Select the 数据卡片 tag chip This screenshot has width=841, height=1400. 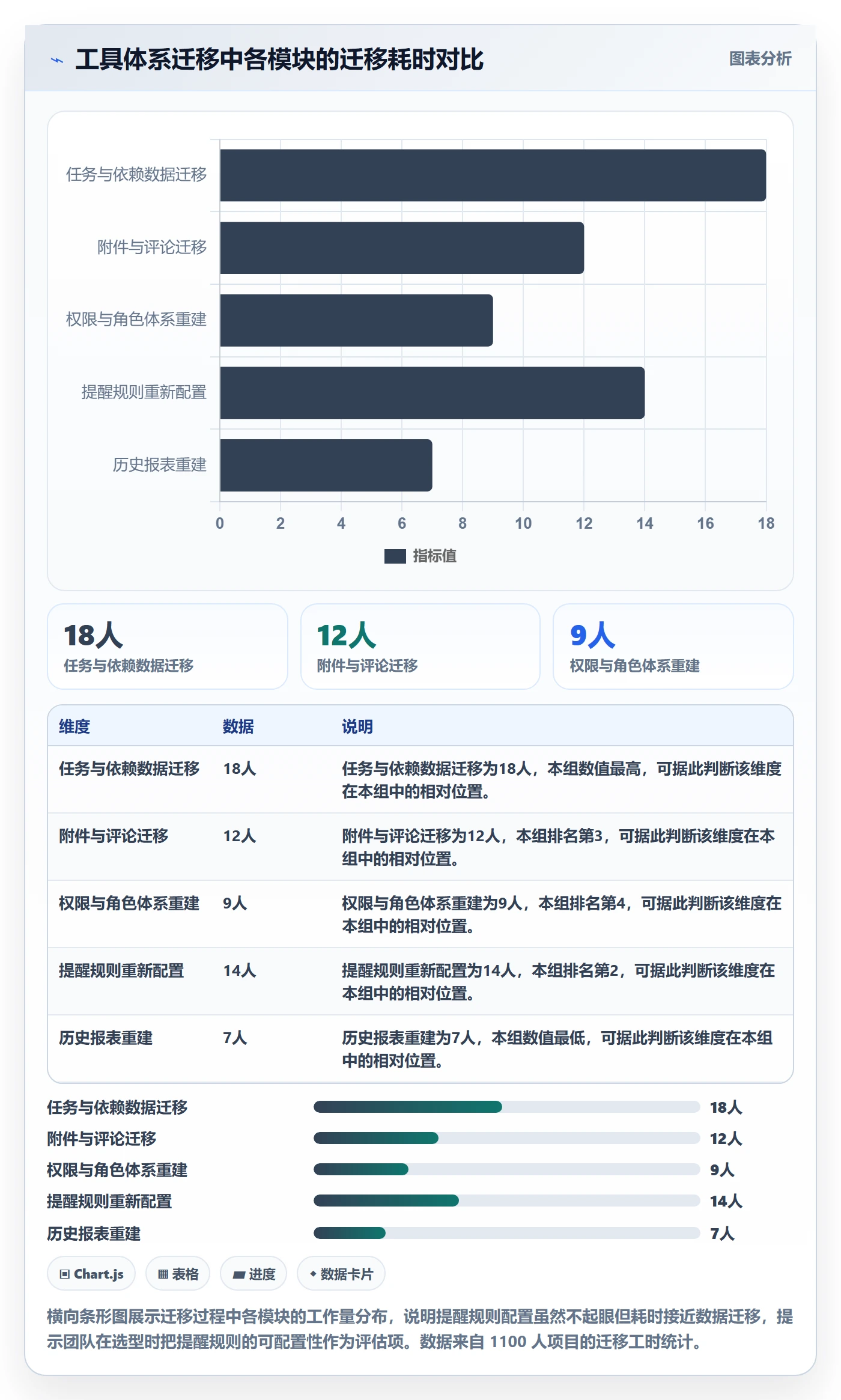pyautogui.click(x=341, y=1274)
